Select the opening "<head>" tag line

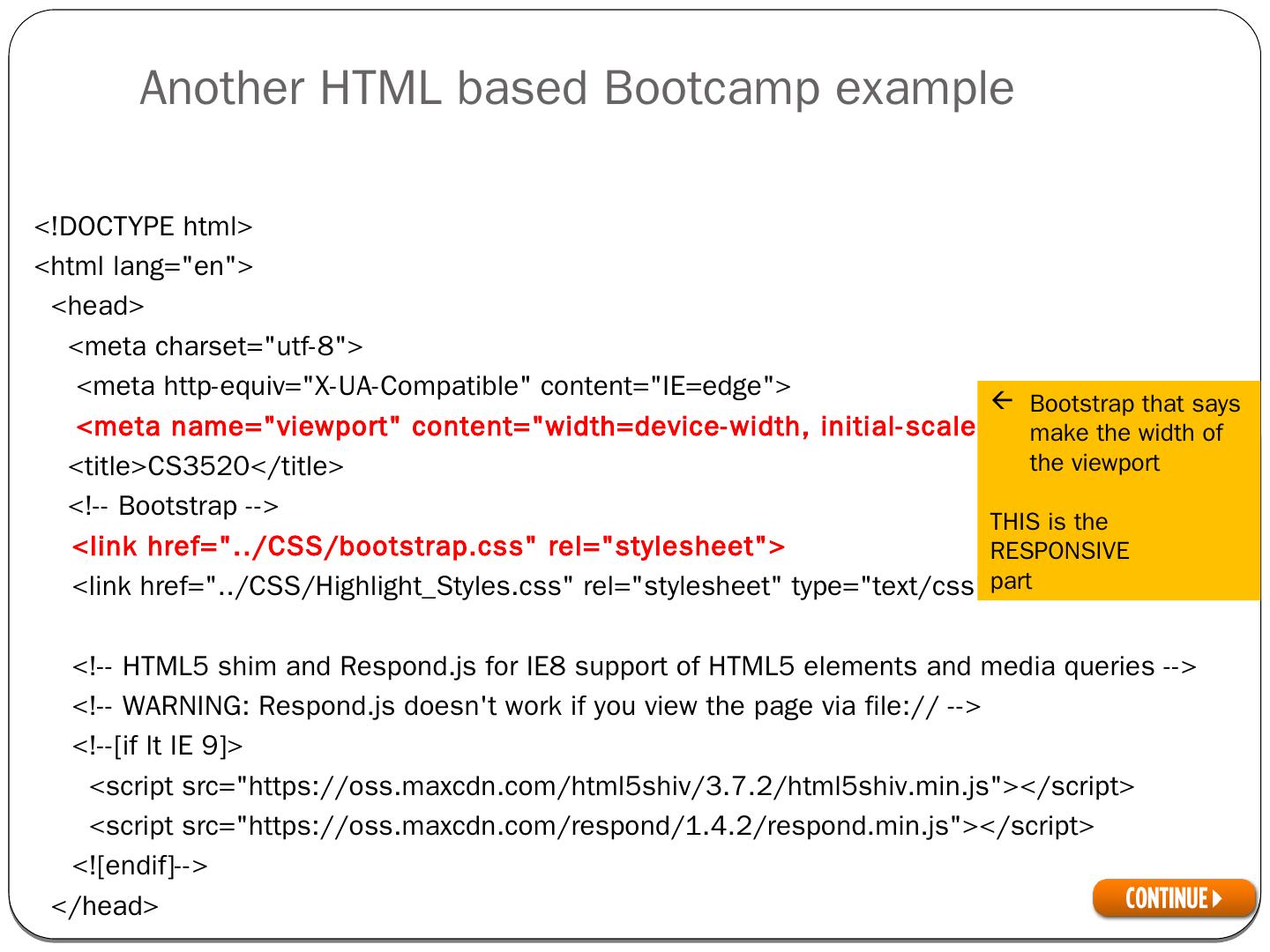98,306
